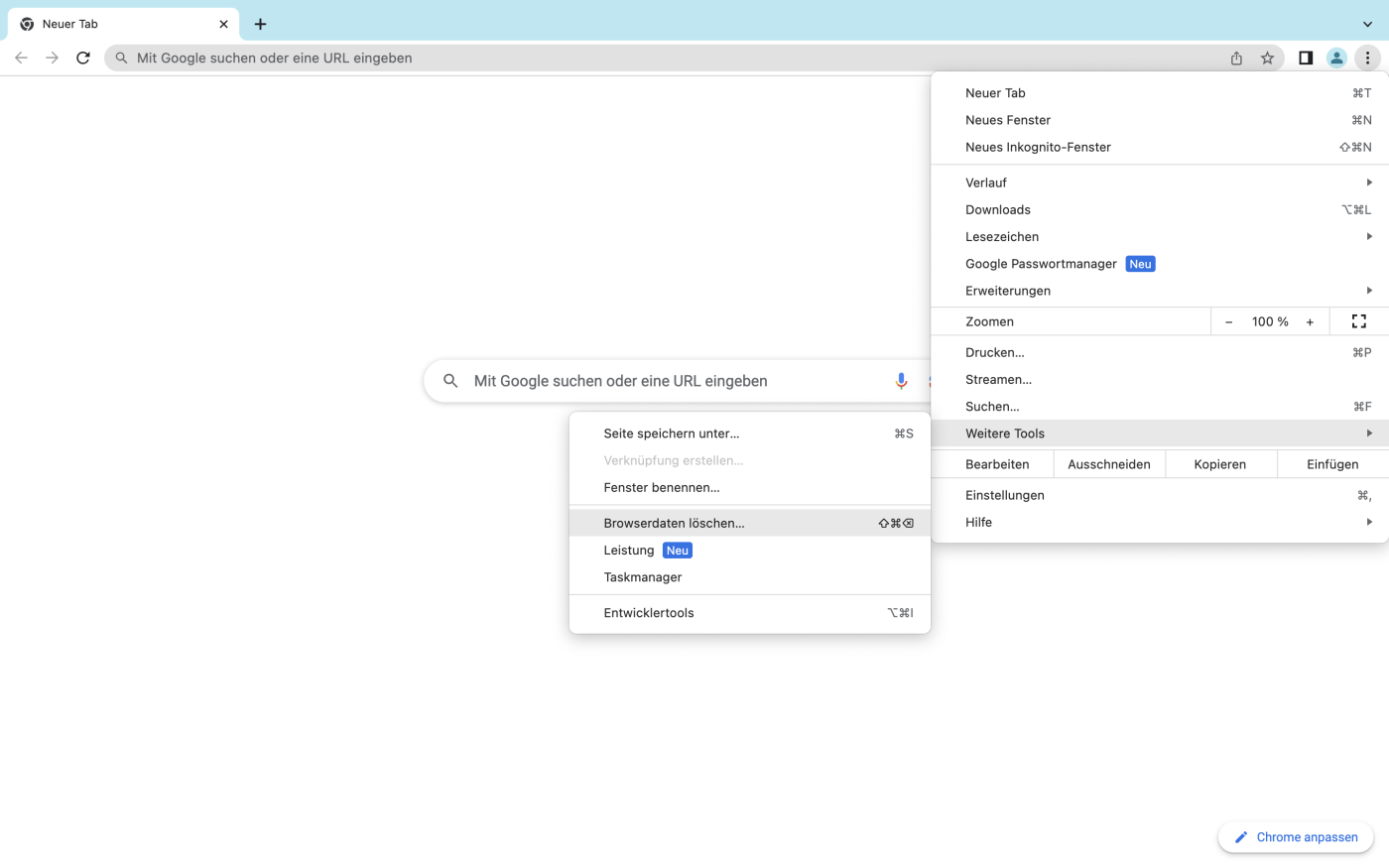
Task: Click the microphone icon in the search box
Action: point(901,380)
